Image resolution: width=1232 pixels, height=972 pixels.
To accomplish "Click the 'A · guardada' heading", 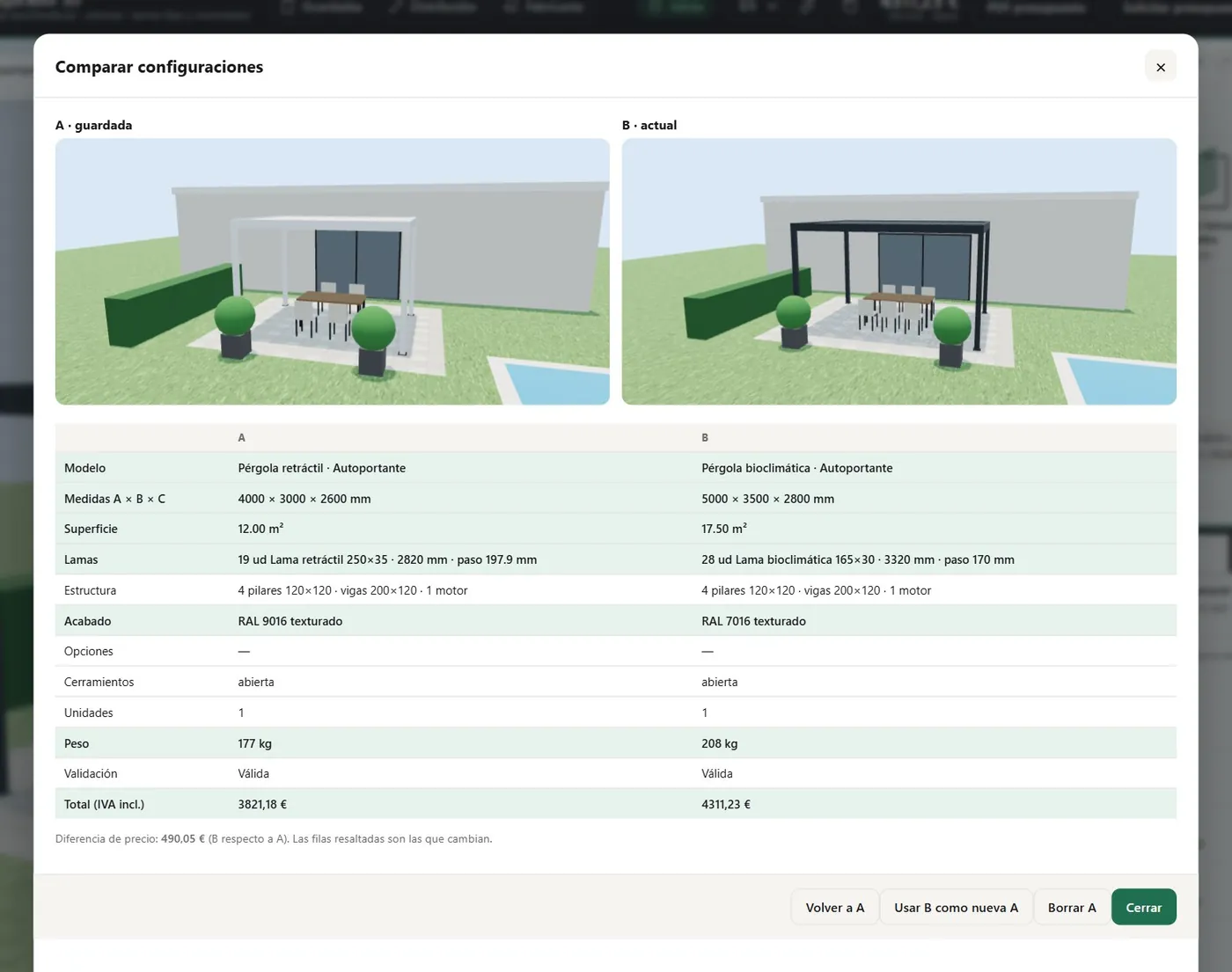I will (93, 125).
